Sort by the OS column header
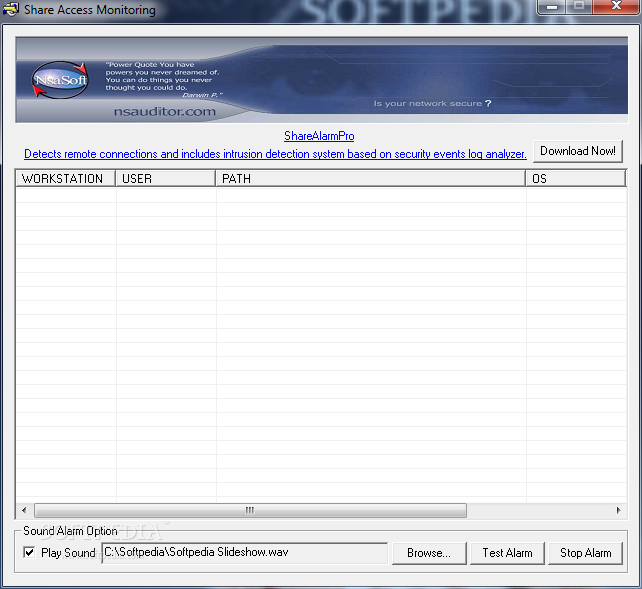The height and width of the screenshot is (589, 642). (x=576, y=178)
